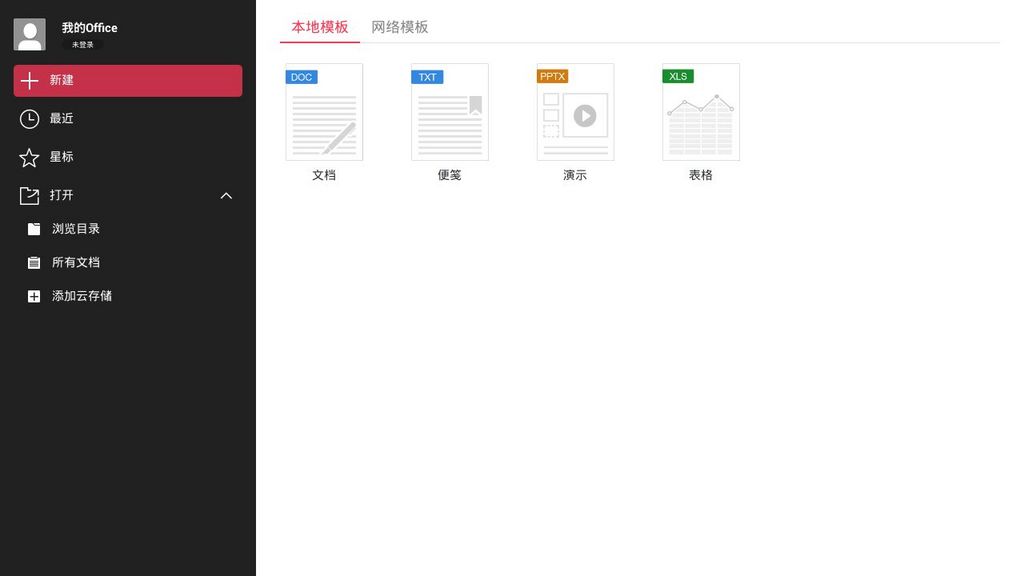This screenshot has width=1024, height=576.
Task: Click the 浏览目录 folder icon
Action: click(x=34, y=229)
